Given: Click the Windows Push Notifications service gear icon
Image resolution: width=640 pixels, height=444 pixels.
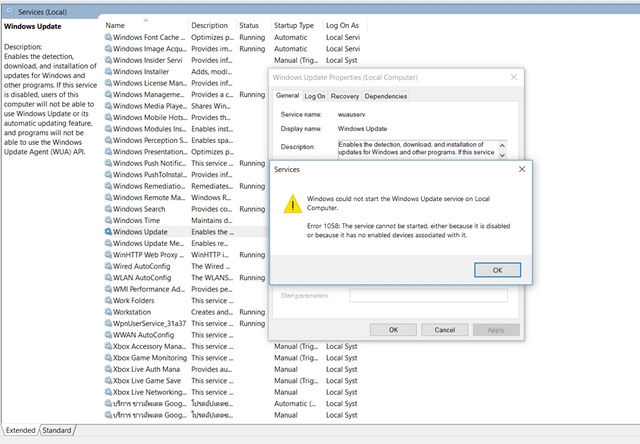Looking at the screenshot, I should [108, 163].
